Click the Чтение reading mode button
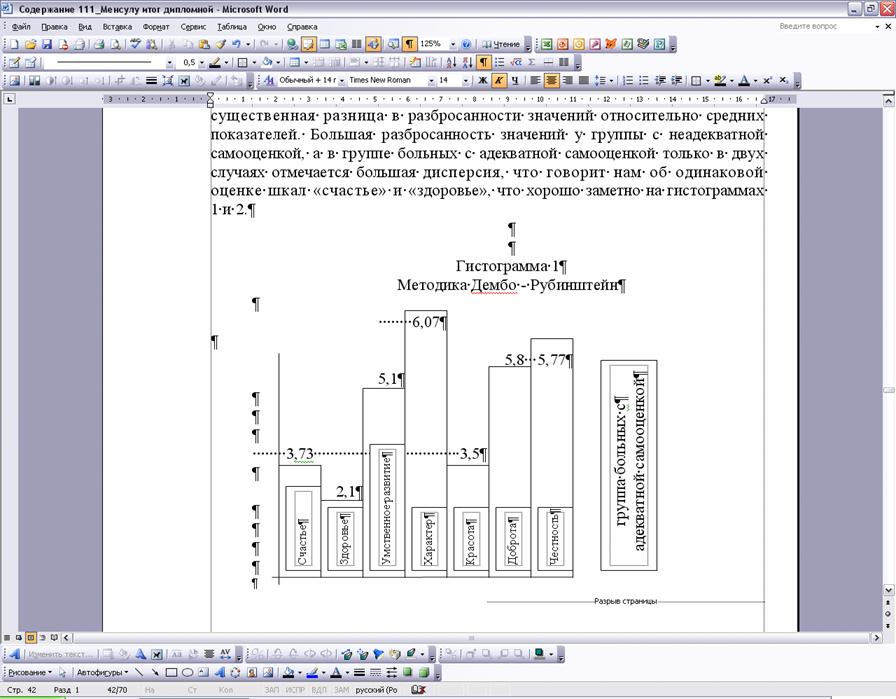The width and height of the screenshot is (896, 699). pos(501,45)
